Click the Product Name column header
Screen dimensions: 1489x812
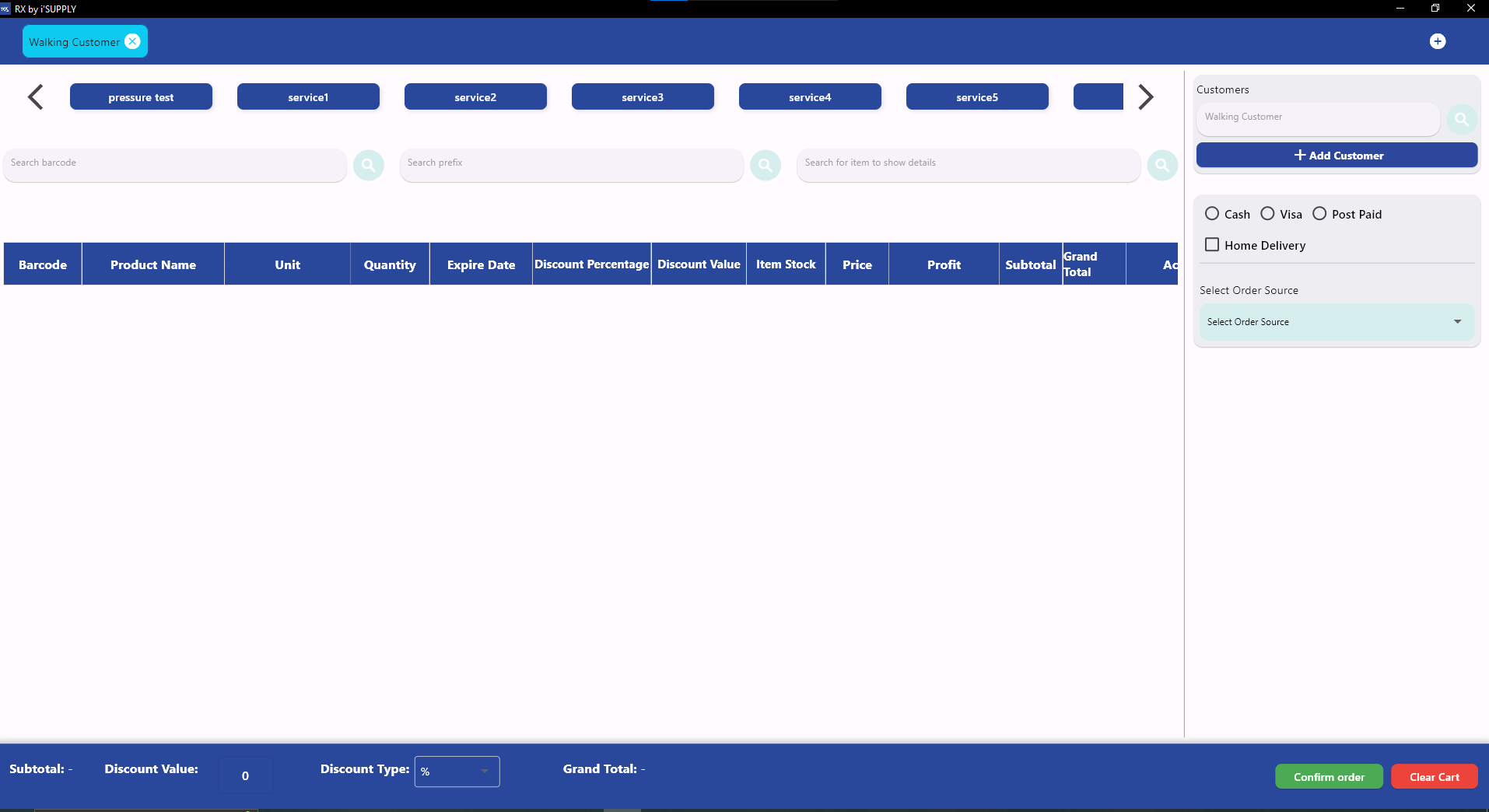click(153, 264)
